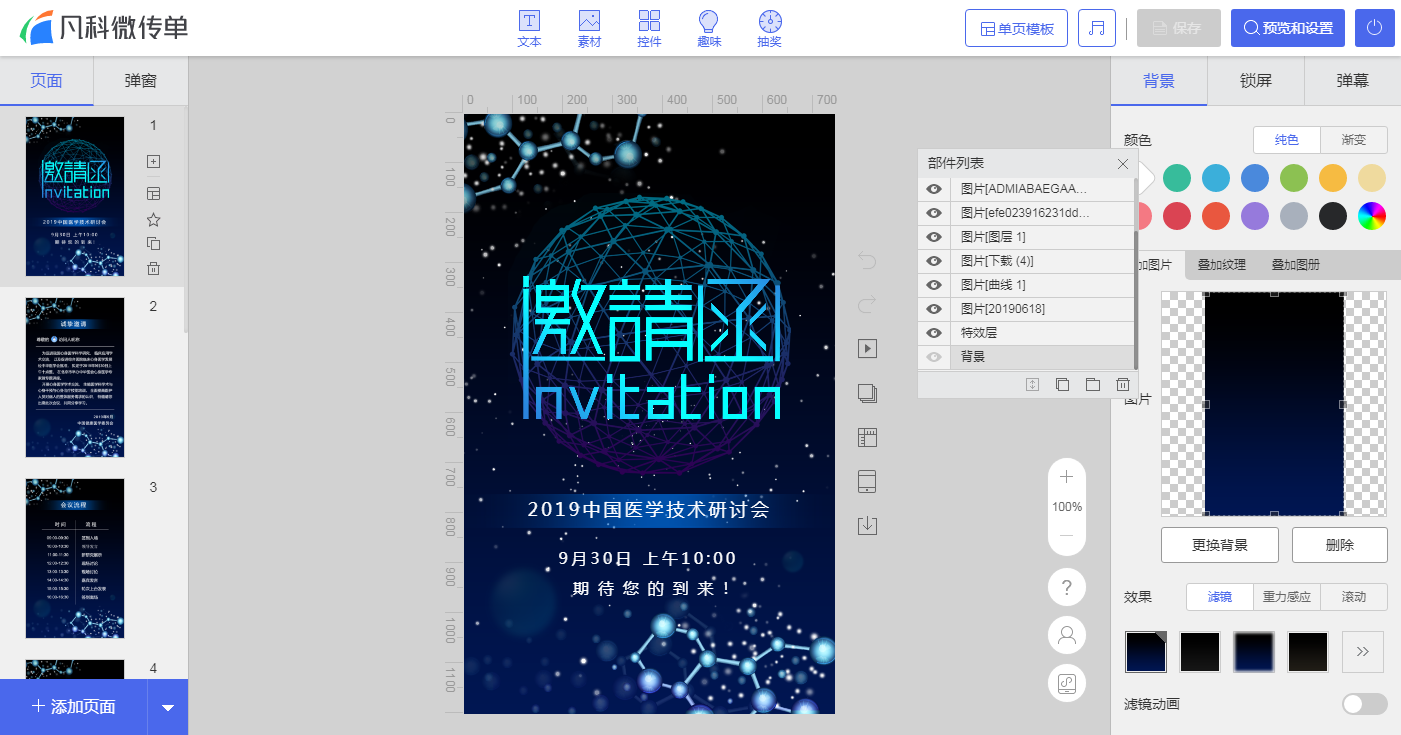Star page 1 as favorite
This screenshot has width=1401, height=735.
pyautogui.click(x=153, y=219)
